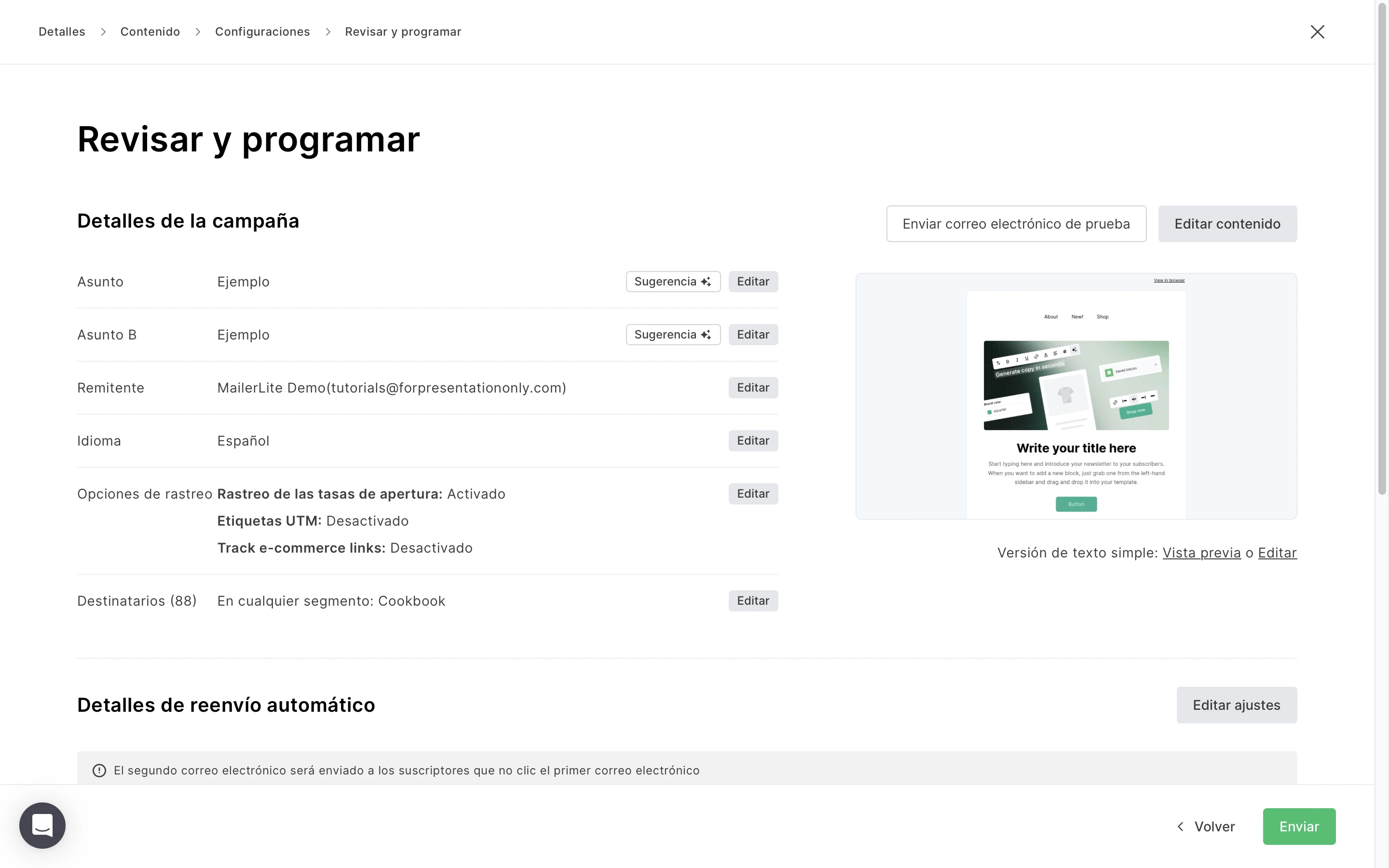Go to Detalles breadcrumb step
This screenshot has height=868, width=1389.
62,31
